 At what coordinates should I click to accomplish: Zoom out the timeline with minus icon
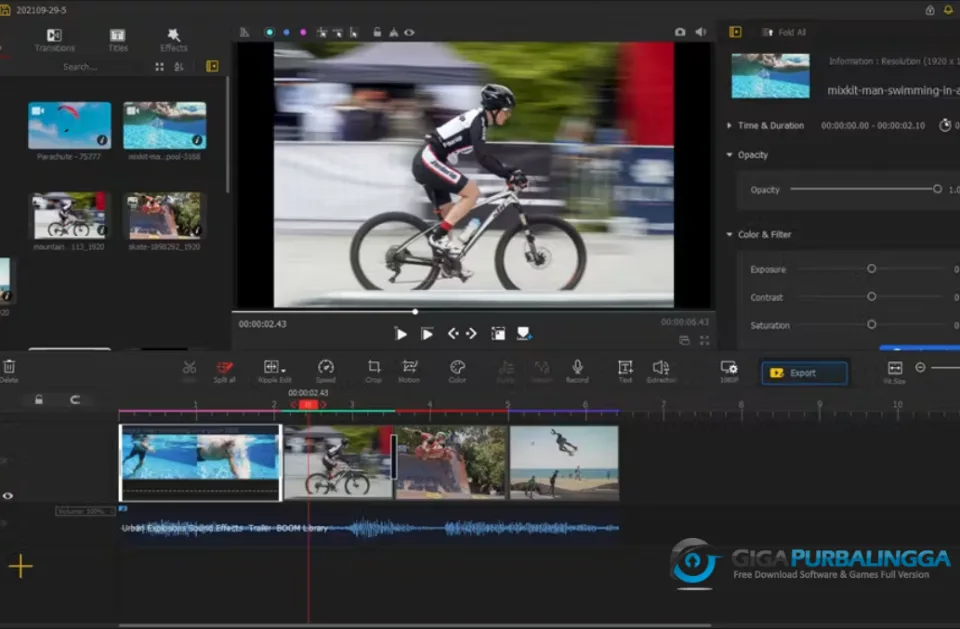click(x=920, y=367)
